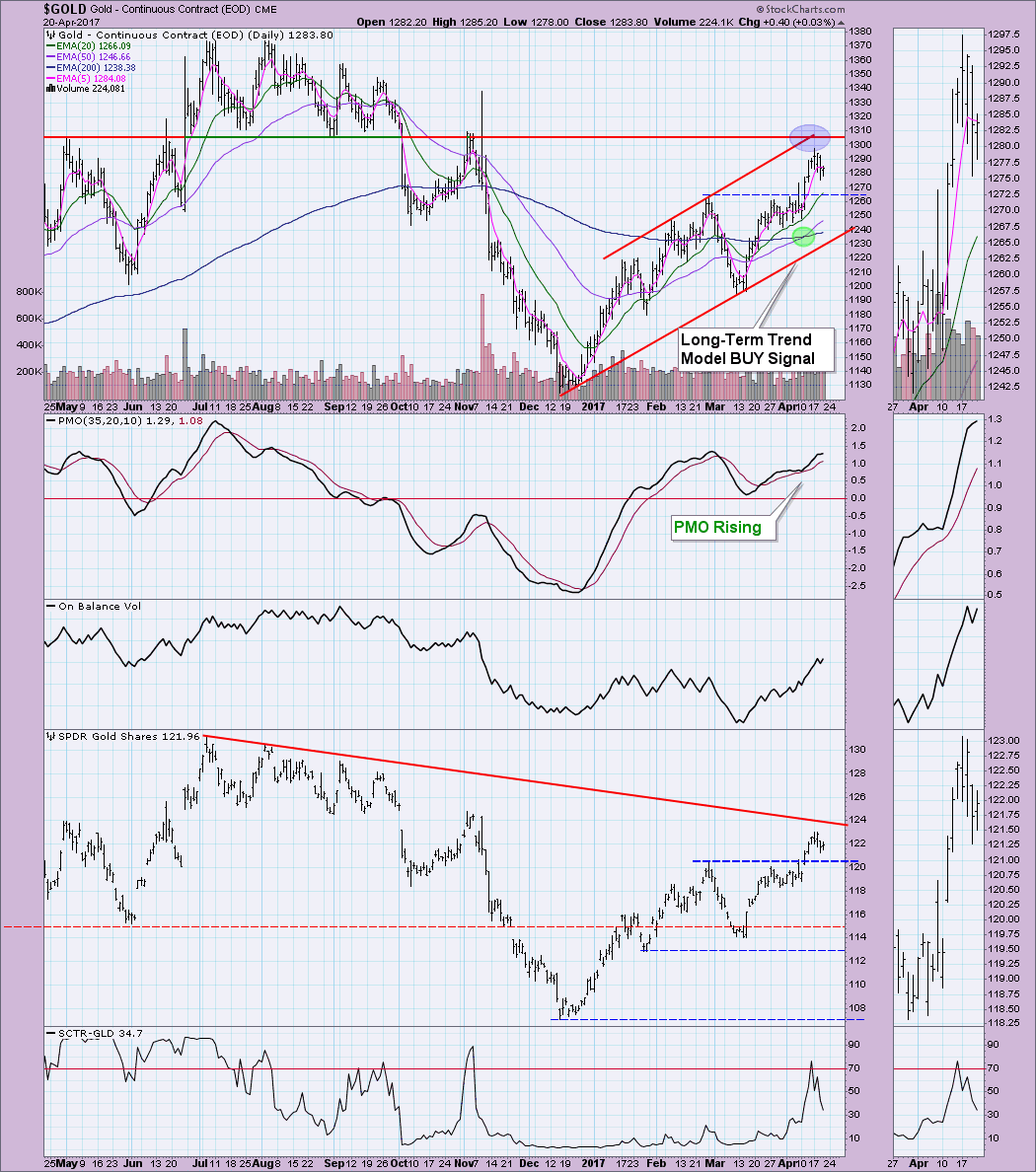Click the $GOLD ticker symbol title

[x=64, y=9]
